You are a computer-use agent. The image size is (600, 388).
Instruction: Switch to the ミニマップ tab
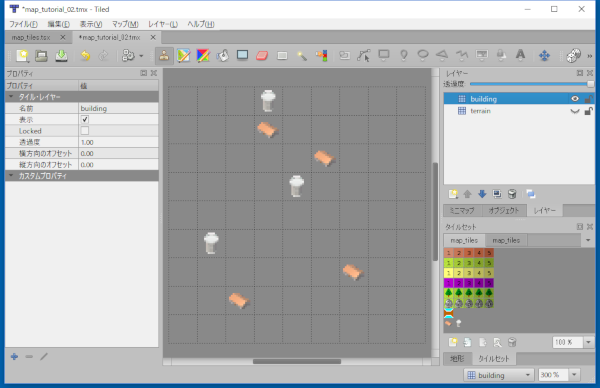point(462,210)
